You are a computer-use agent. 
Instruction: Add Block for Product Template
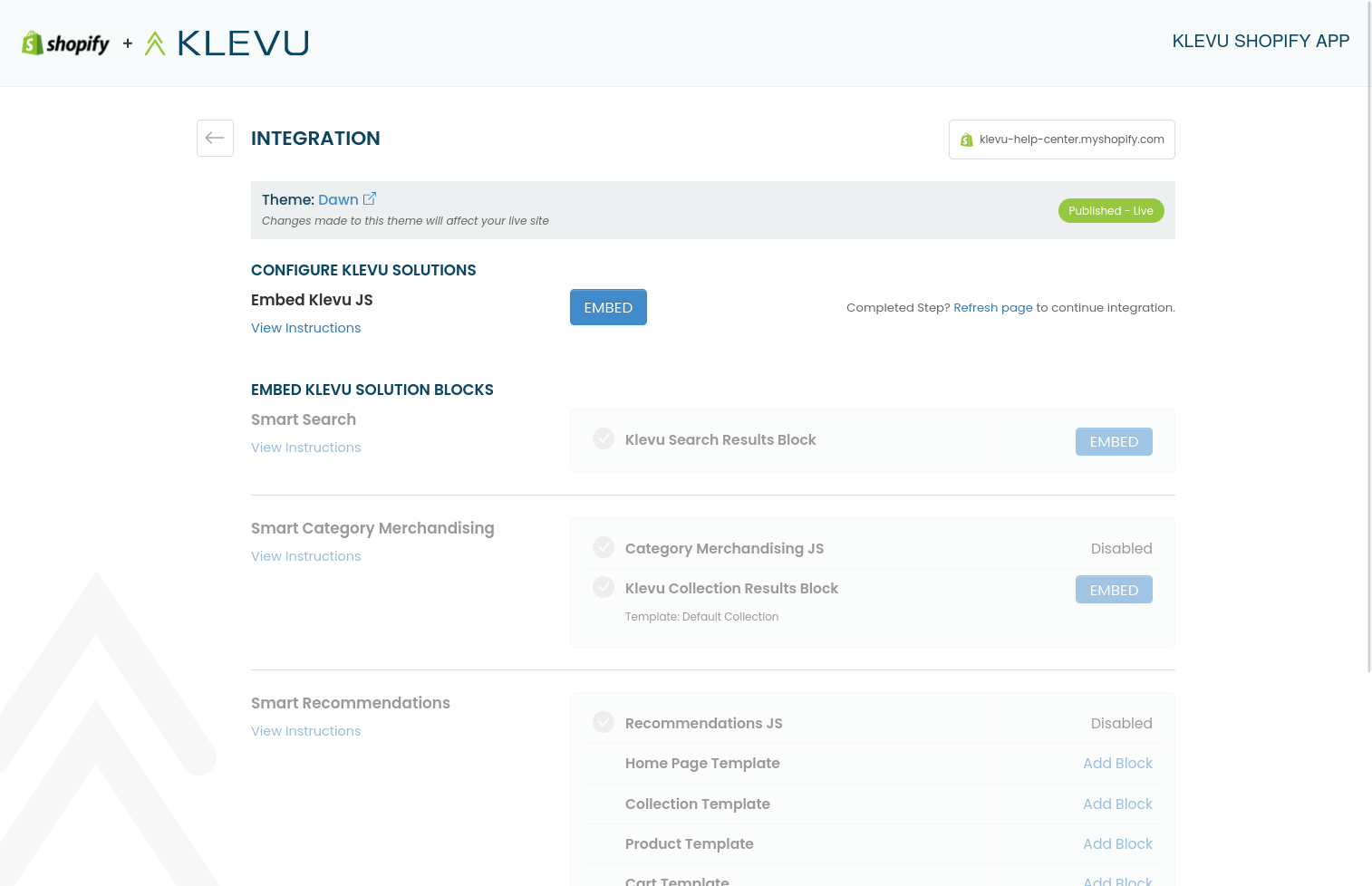coord(1117,844)
